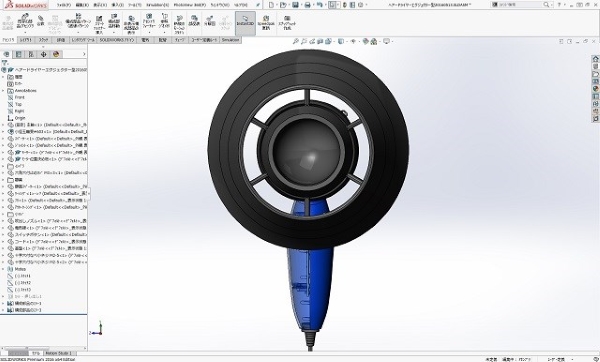Click the Instant3D toolbar button

coord(245,23)
